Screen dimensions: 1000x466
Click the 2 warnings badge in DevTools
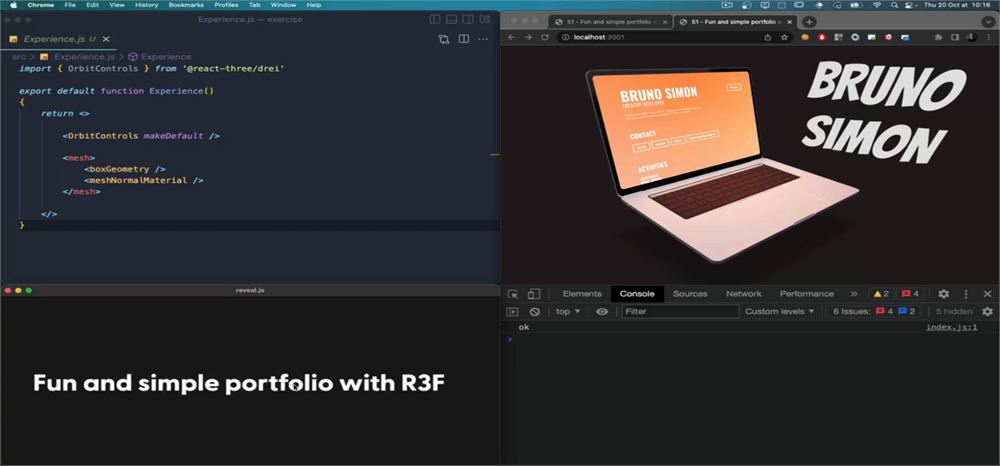point(881,294)
